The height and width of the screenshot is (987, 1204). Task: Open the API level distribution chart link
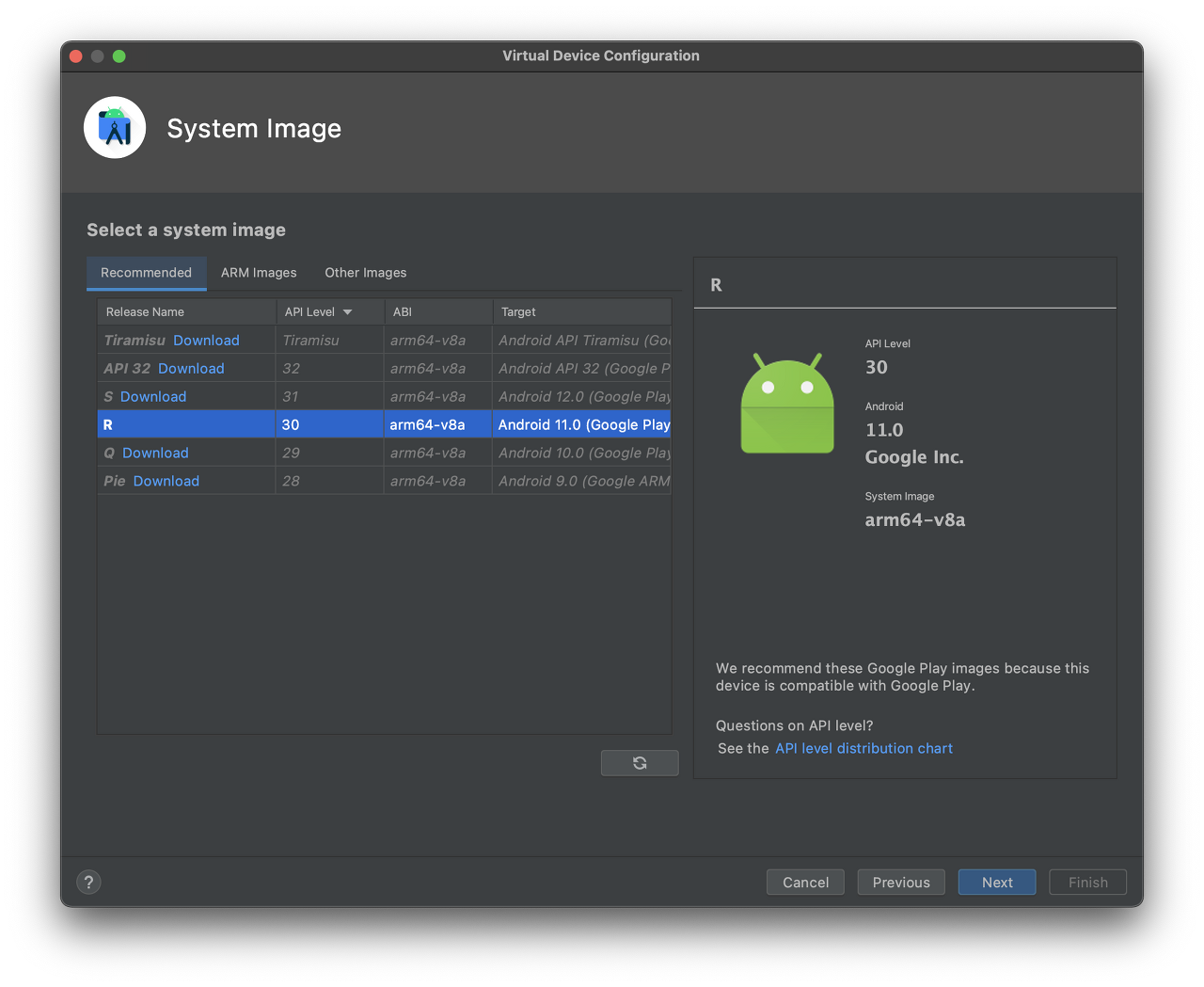coord(863,749)
